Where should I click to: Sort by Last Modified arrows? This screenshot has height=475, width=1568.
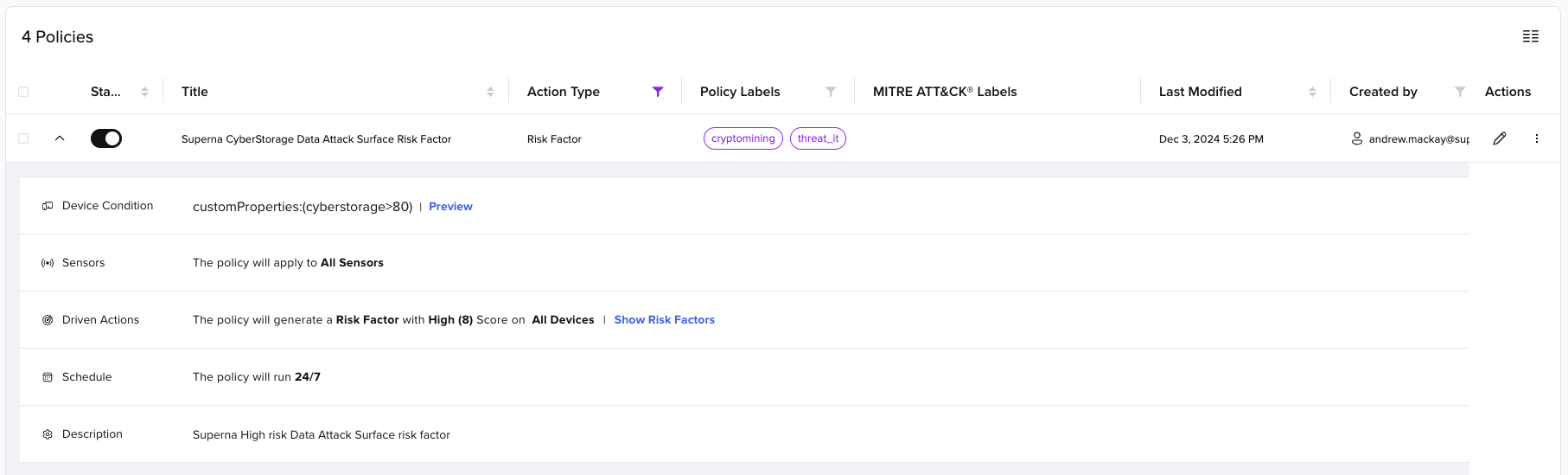[x=1312, y=92]
